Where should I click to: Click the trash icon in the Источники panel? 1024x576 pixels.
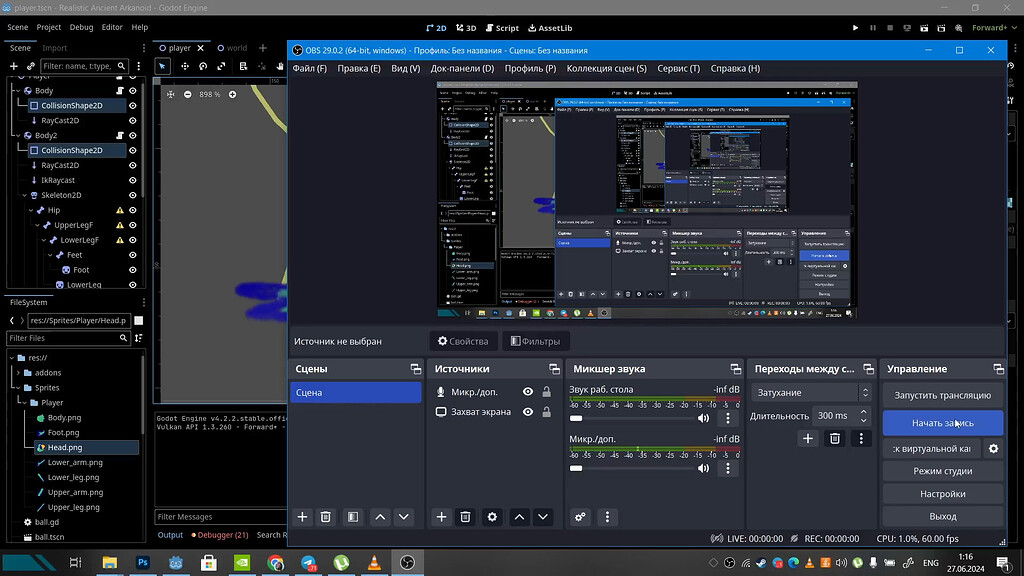(x=465, y=517)
